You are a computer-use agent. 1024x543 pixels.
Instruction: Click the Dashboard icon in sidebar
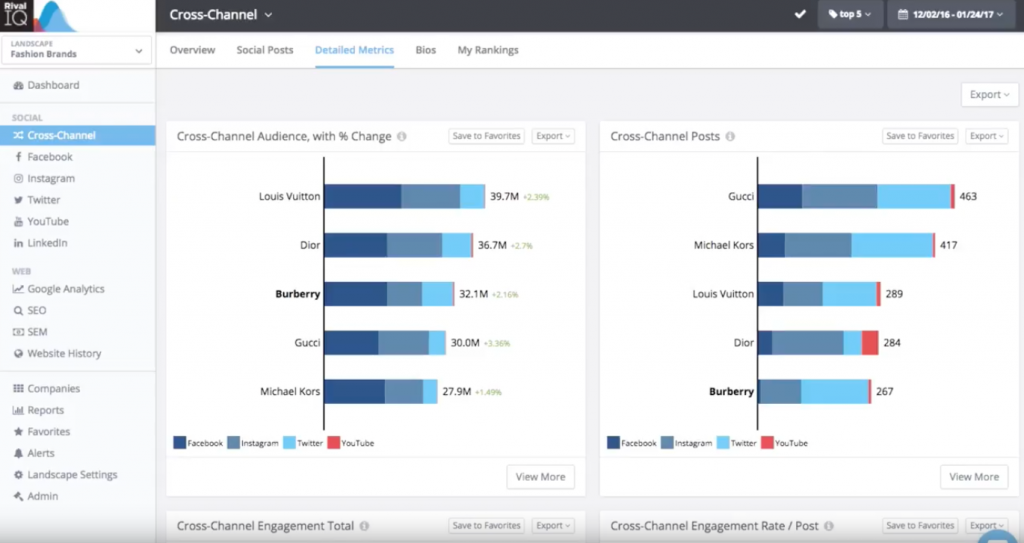pos(18,86)
